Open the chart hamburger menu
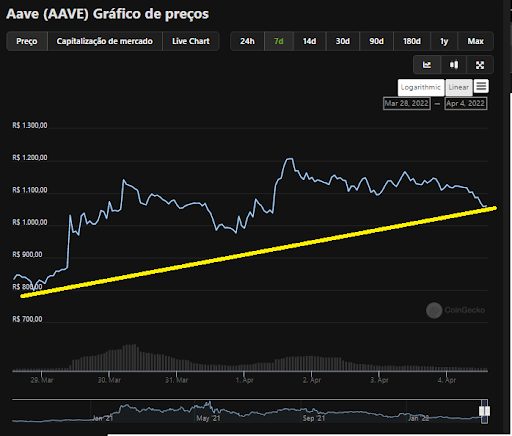Screen dimensions: 512x436 (x=481, y=86)
